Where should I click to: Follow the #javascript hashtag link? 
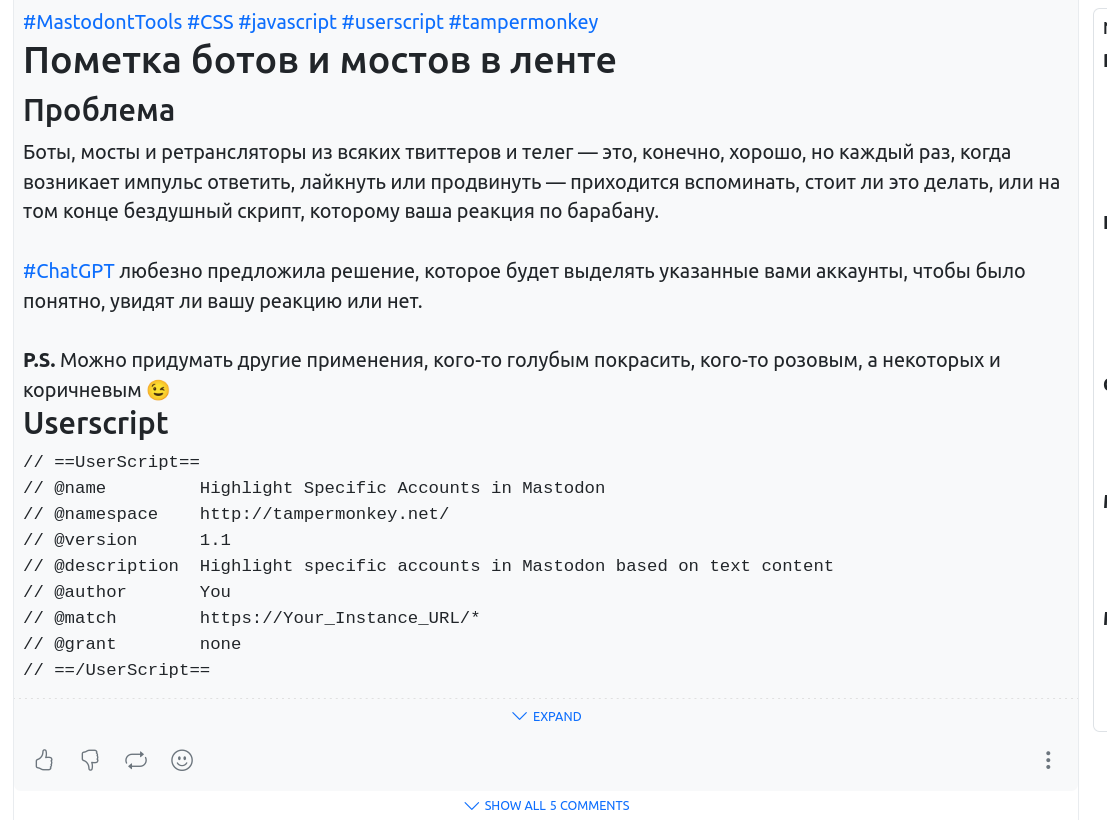pyautogui.click(x=287, y=22)
